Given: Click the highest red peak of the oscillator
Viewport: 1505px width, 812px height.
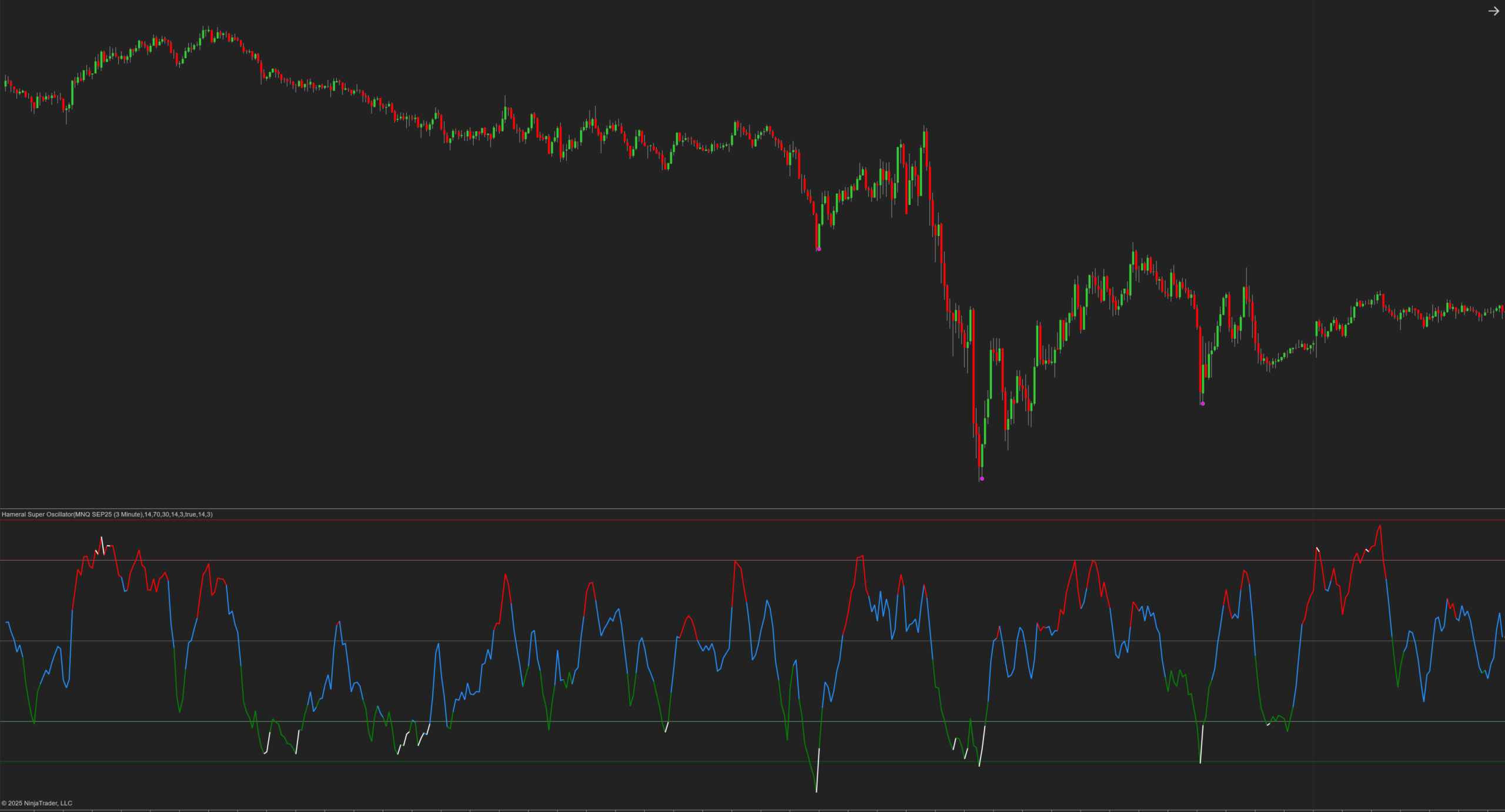Looking at the screenshot, I should (x=1380, y=527).
